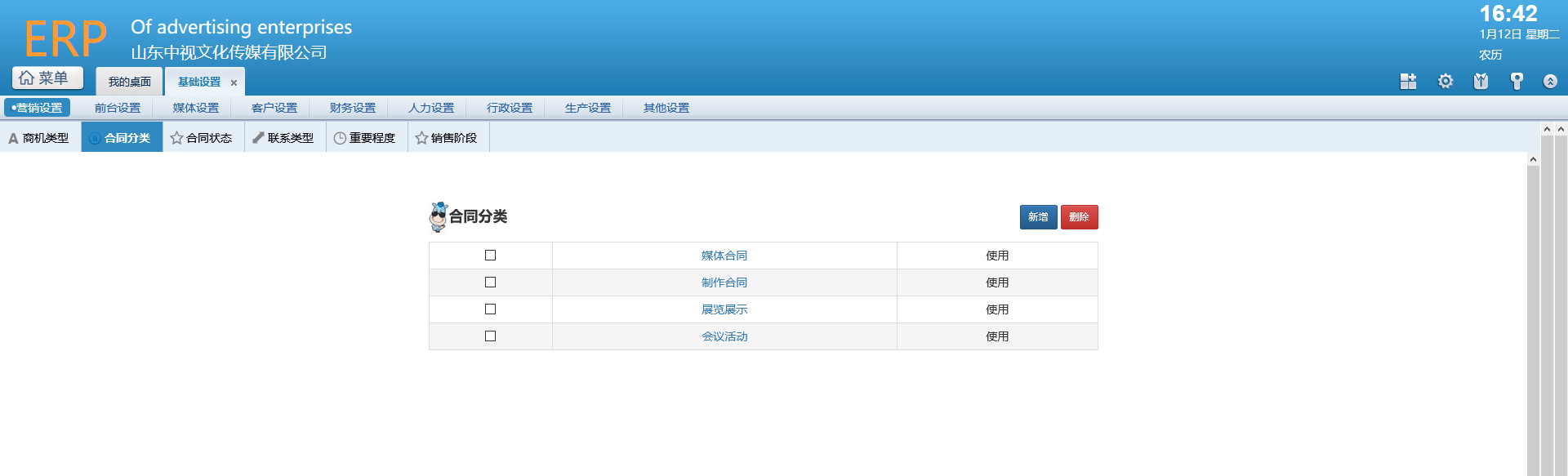Select 其他设置 menu item

[666, 108]
